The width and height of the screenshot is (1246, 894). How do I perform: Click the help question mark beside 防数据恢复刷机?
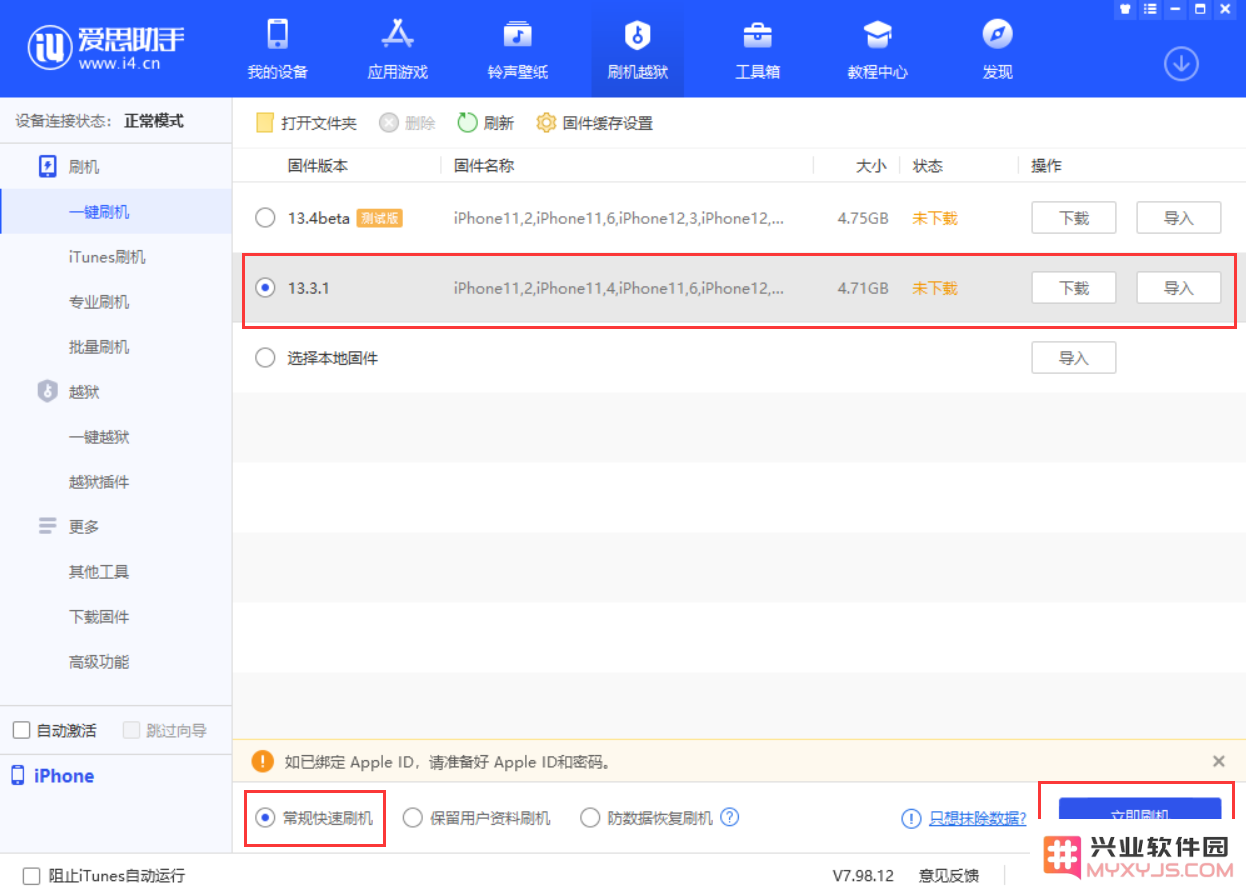730,817
